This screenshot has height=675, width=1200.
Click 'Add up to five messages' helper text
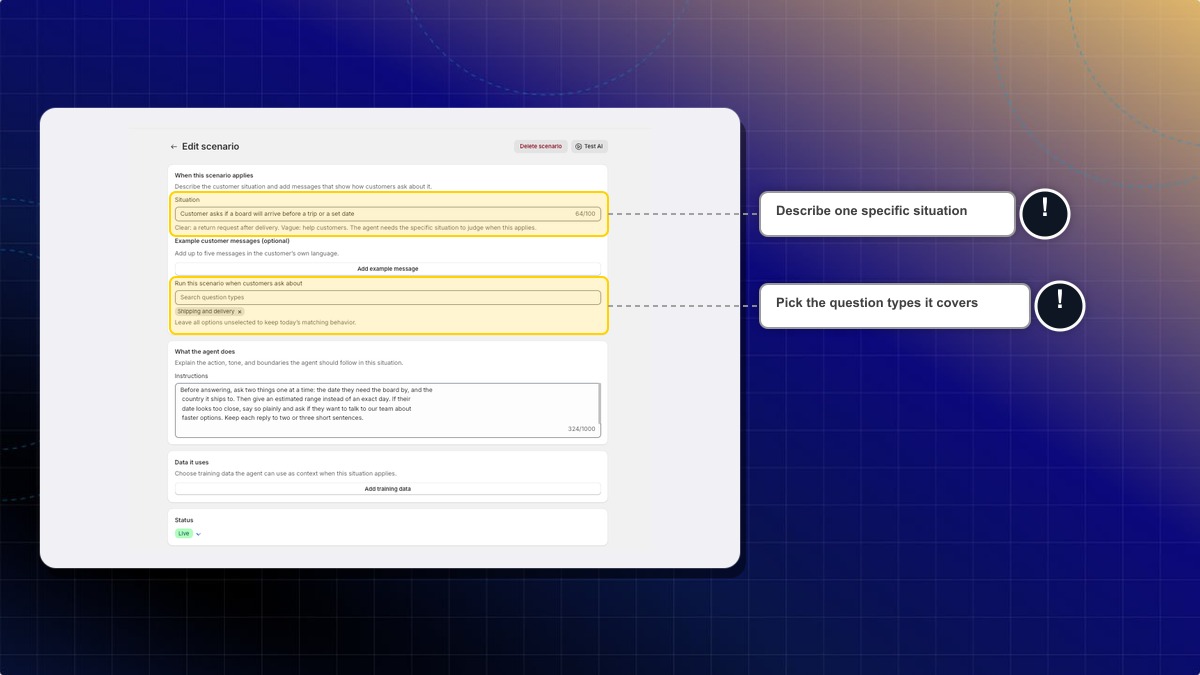tap(256, 254)
